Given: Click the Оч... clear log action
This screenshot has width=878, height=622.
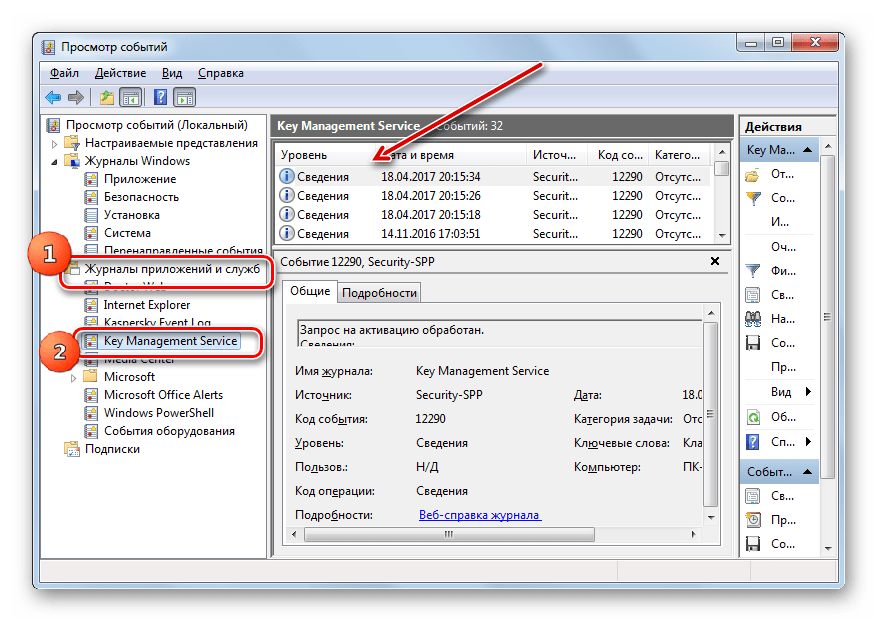Looking at the screenshot, I should click(x=783, y=247).
